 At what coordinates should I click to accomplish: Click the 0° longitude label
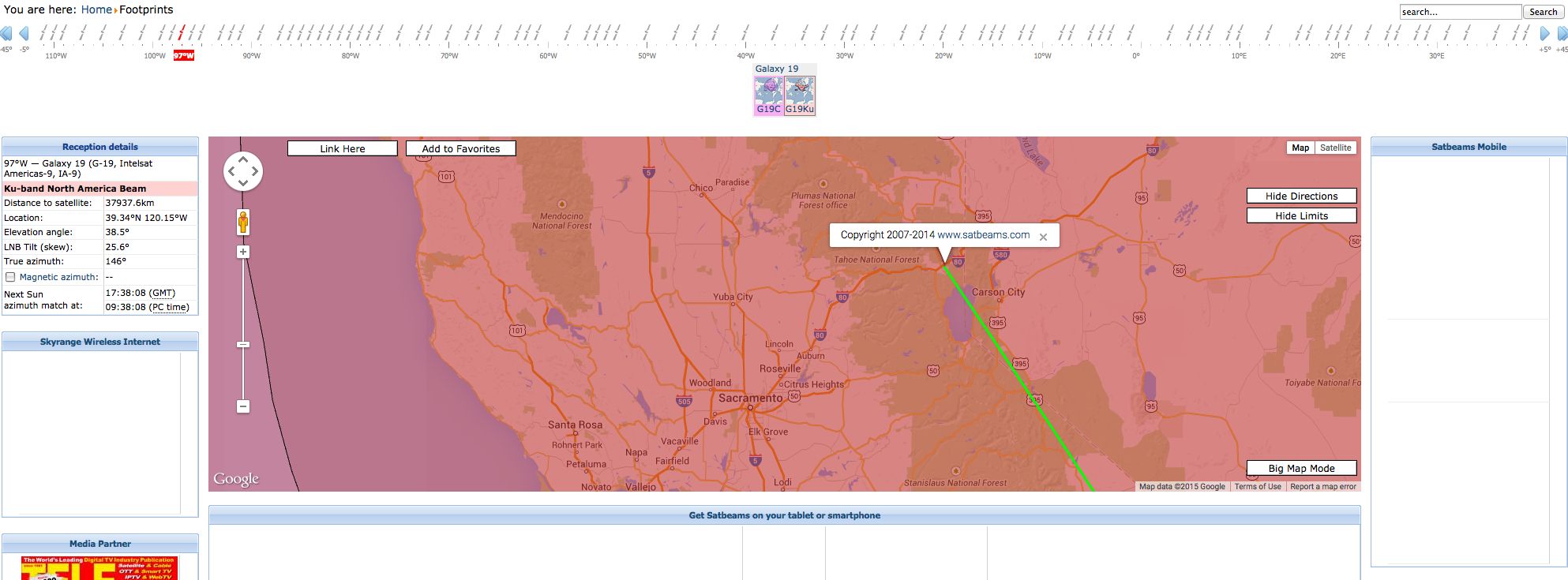click(x=1135, y=56)
